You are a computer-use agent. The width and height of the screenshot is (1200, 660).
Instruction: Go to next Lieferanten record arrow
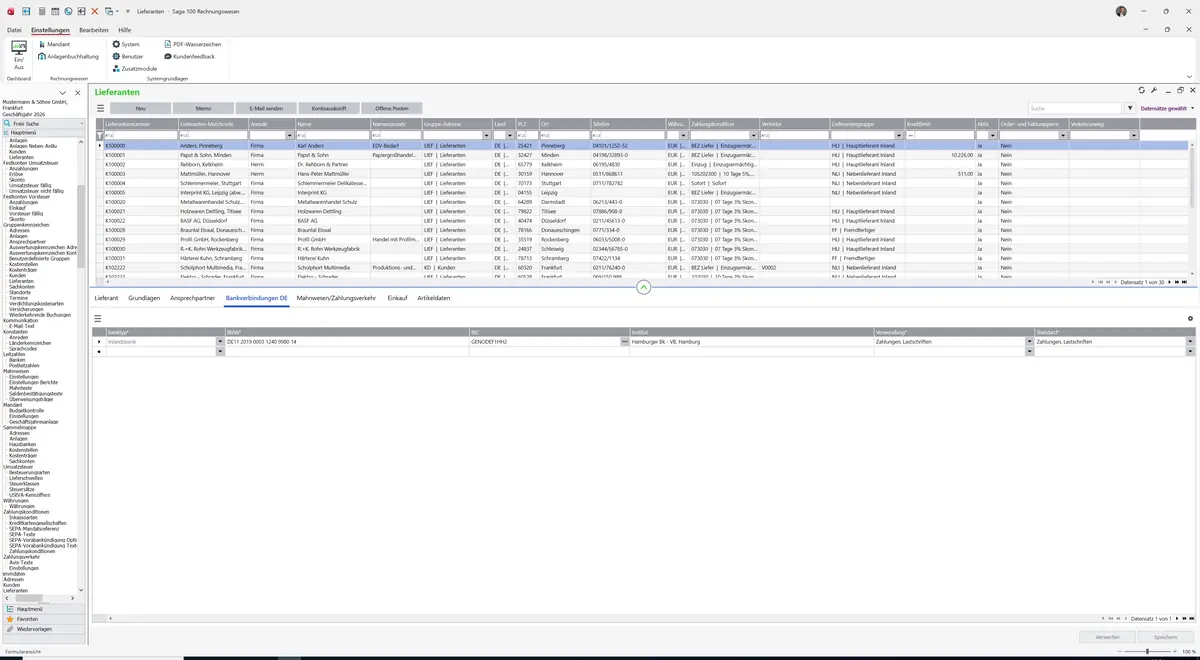[1171, 283]
